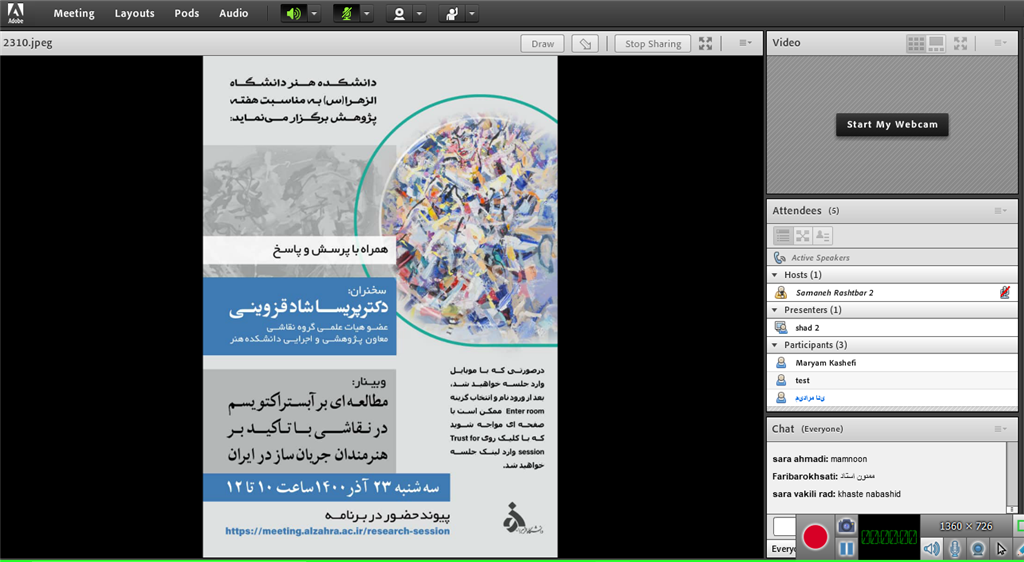Click the Adobe logo in top bar
The image size is (1024, 562).
coord(16,13)
